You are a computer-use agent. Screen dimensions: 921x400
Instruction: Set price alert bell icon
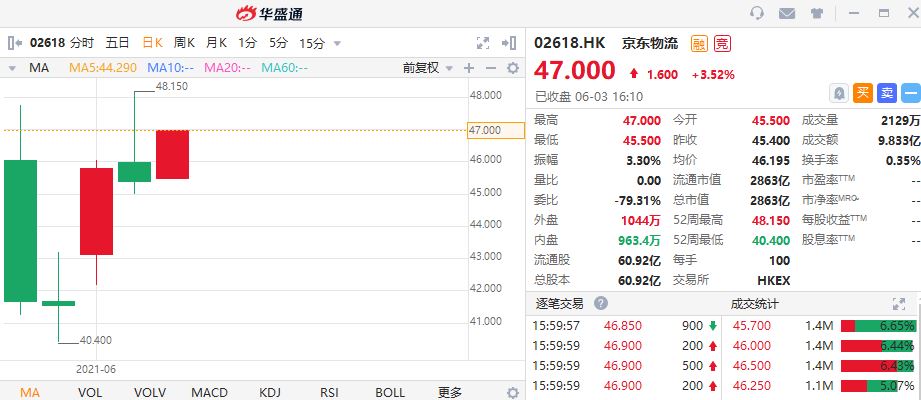click(838, 93)
